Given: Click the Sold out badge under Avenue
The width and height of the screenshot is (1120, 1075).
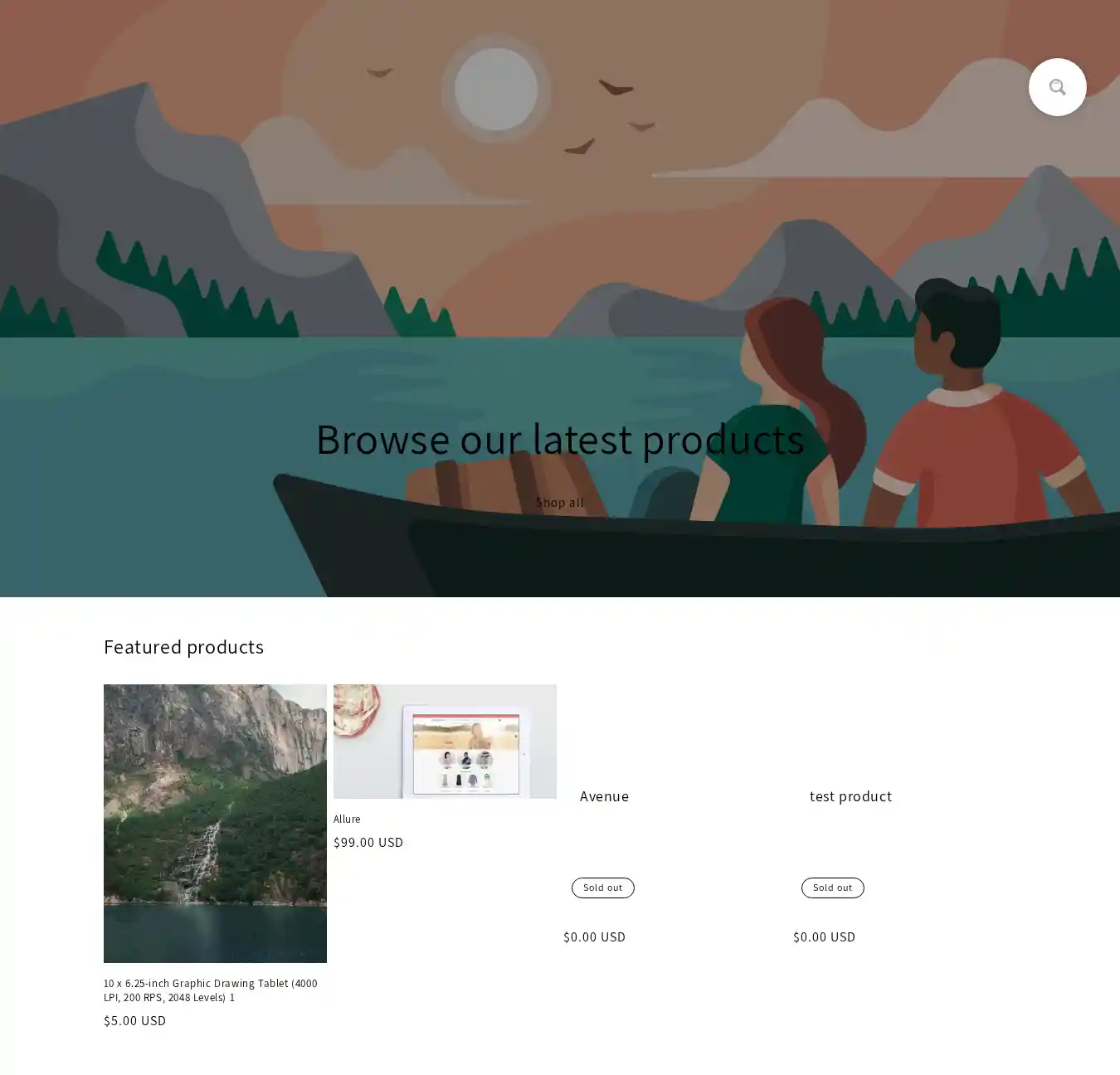Looking at the screenshot, I should [x=602, y=888].
